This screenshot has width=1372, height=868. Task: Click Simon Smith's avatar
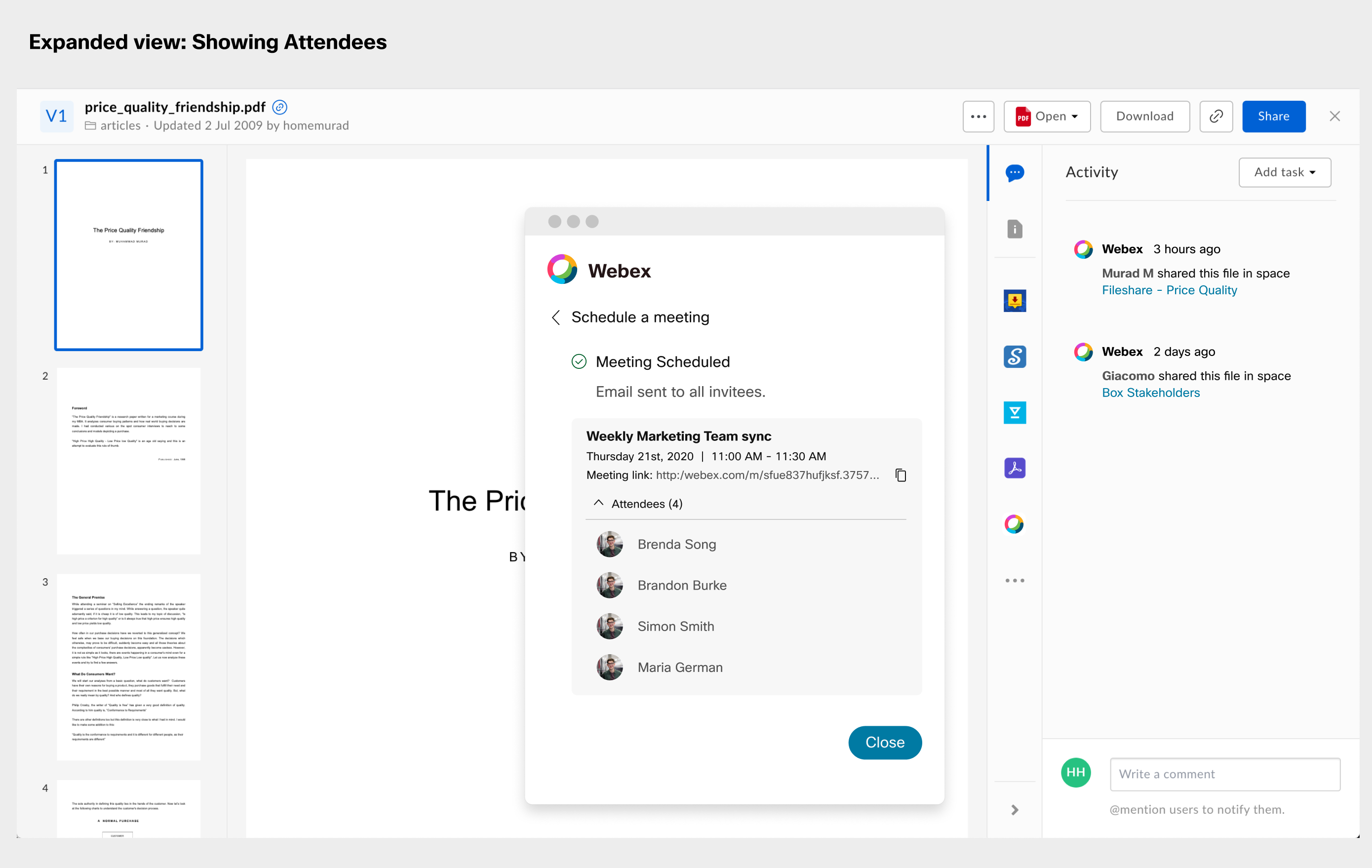click(610, 627)
